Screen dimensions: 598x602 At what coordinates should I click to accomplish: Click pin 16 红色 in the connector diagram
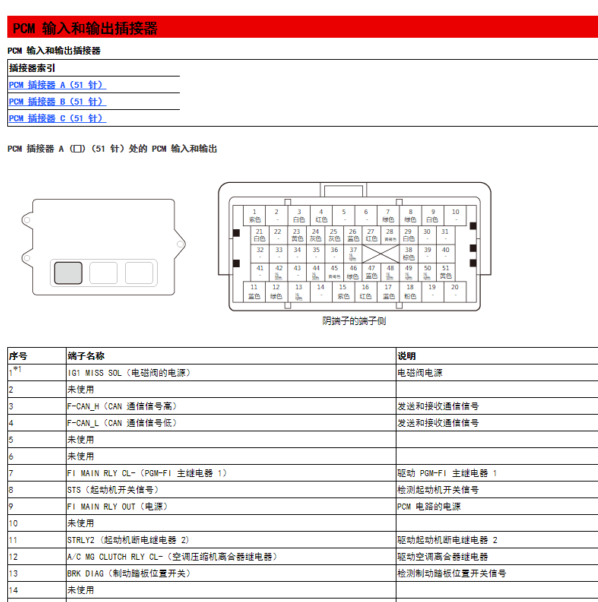point(365,291)
